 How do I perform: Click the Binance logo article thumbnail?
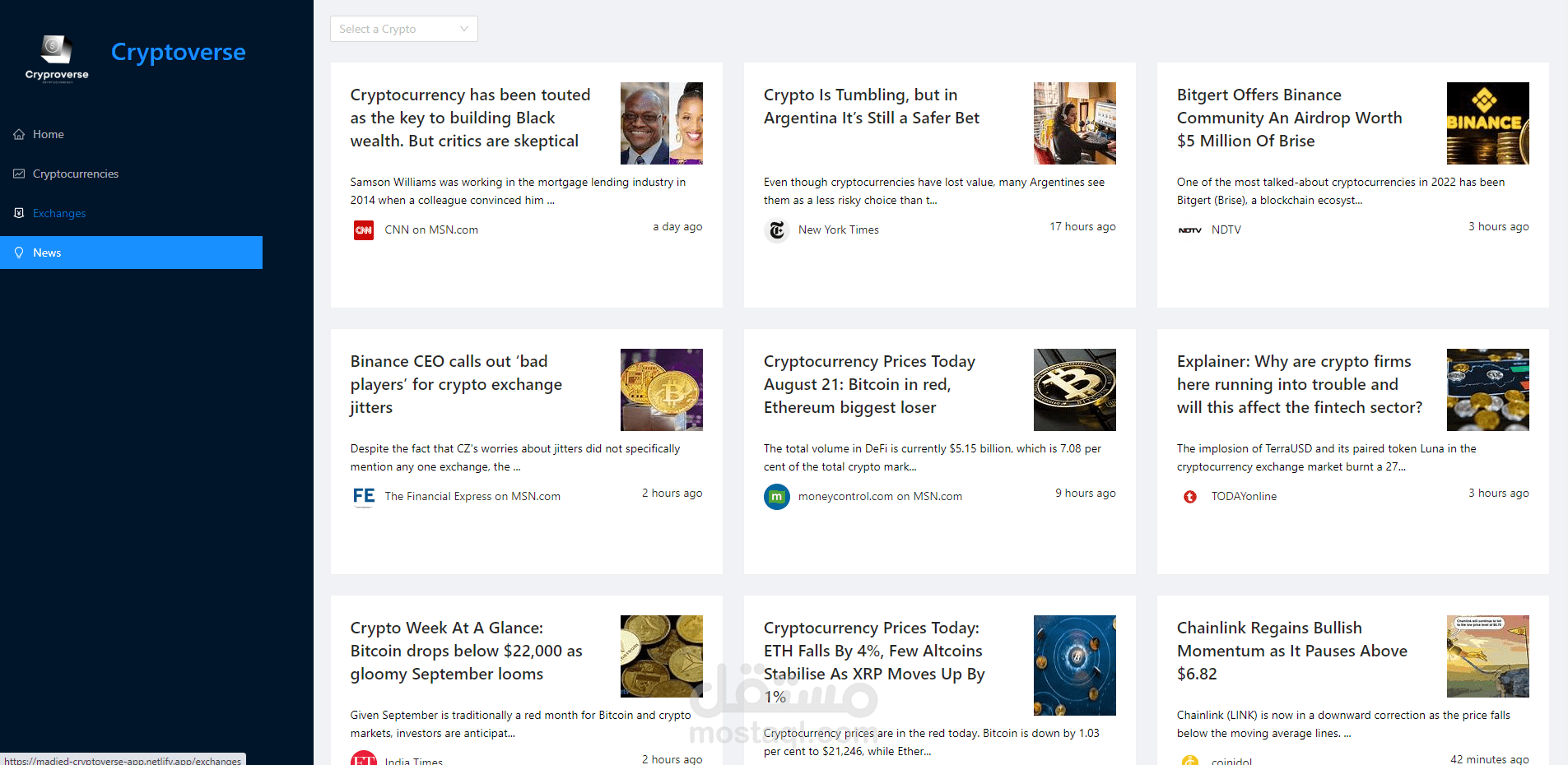pos(1487,123)
